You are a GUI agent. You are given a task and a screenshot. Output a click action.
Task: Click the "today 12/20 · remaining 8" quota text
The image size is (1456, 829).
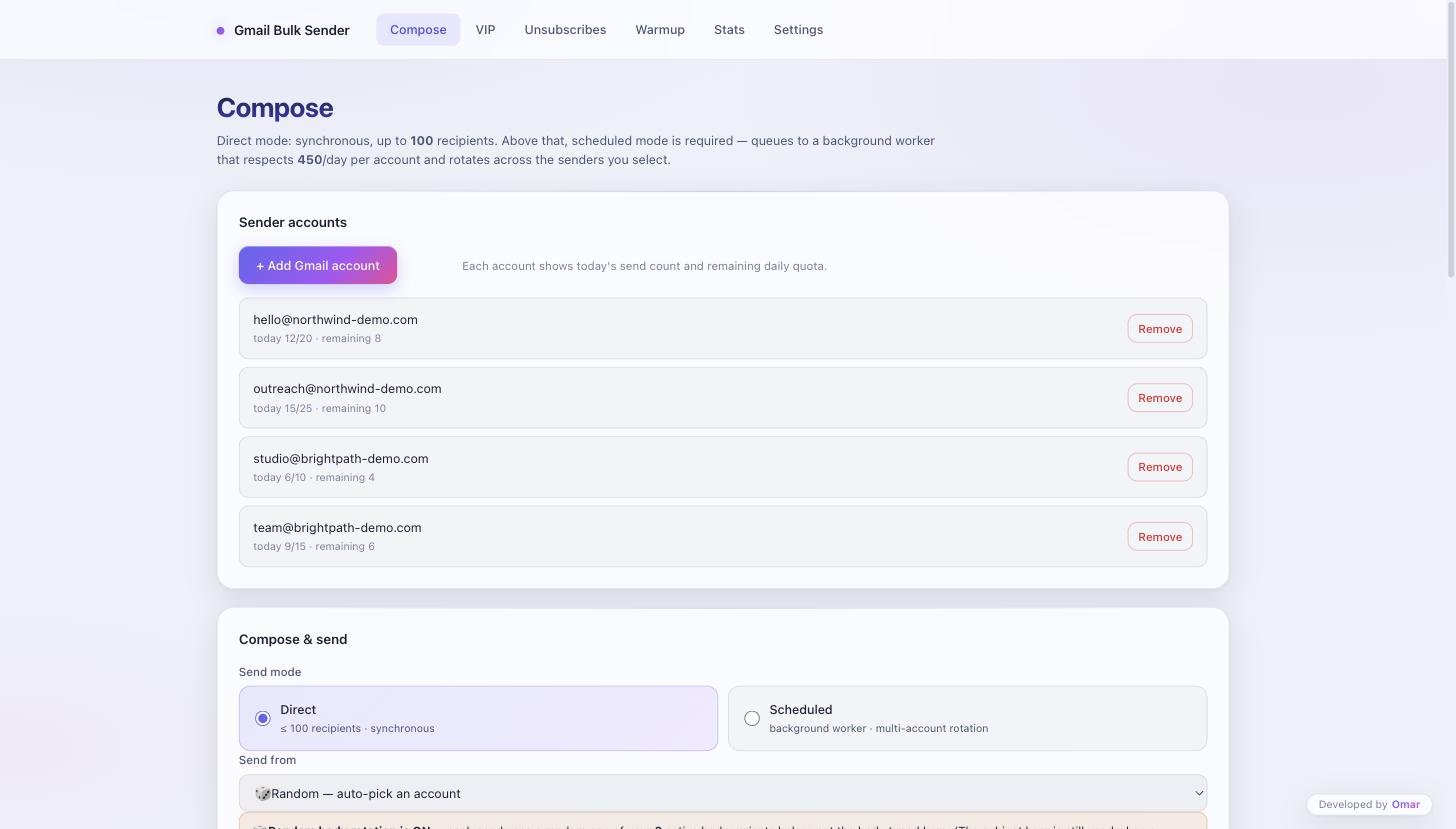(317, 339)
